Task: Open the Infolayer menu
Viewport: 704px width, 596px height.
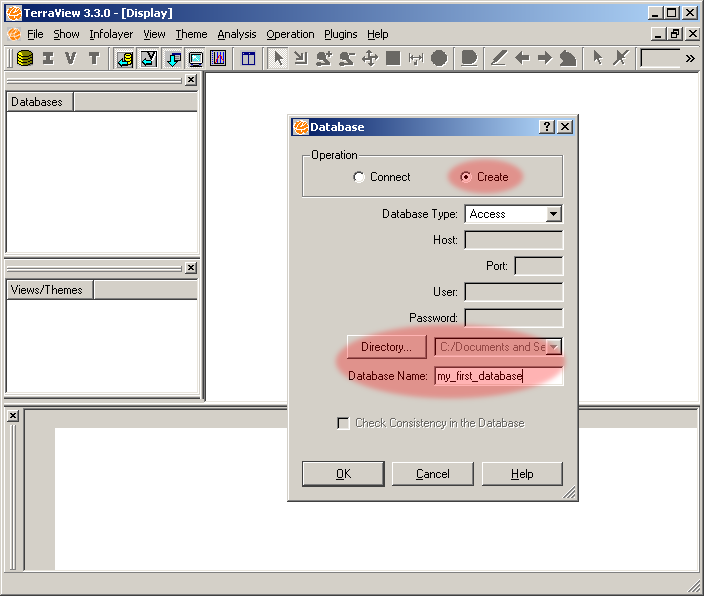Action: coord(110,34)
